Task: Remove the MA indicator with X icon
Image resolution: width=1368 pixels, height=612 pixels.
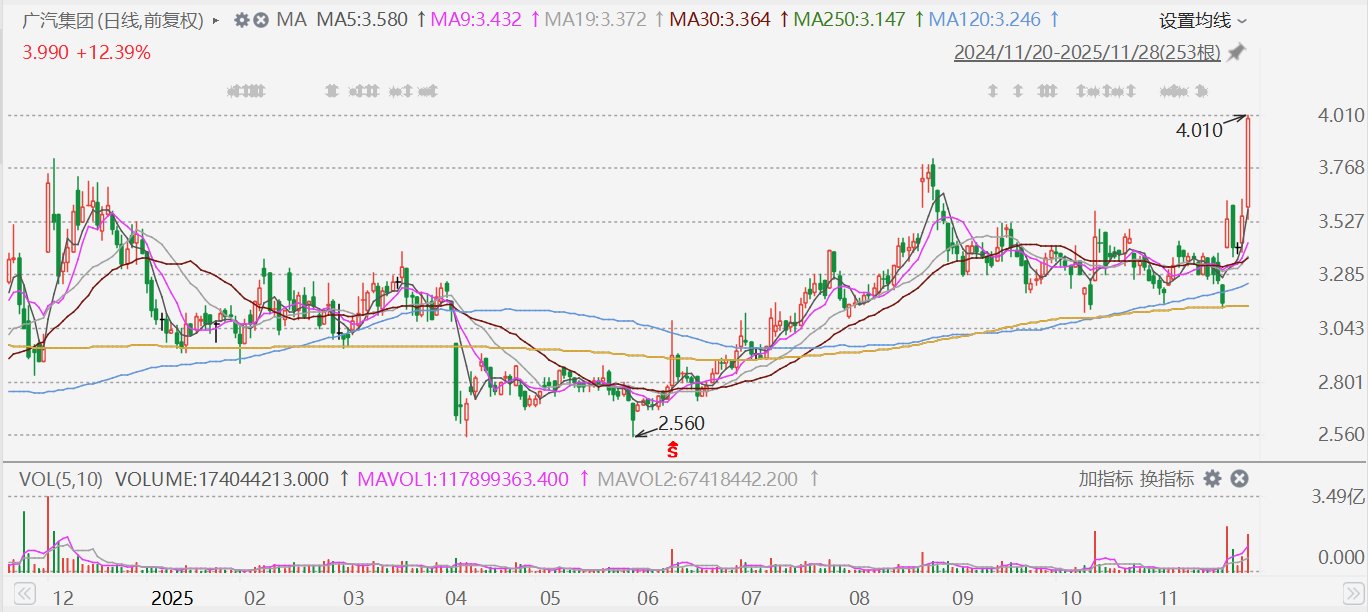Action: (x=260, y=20)
